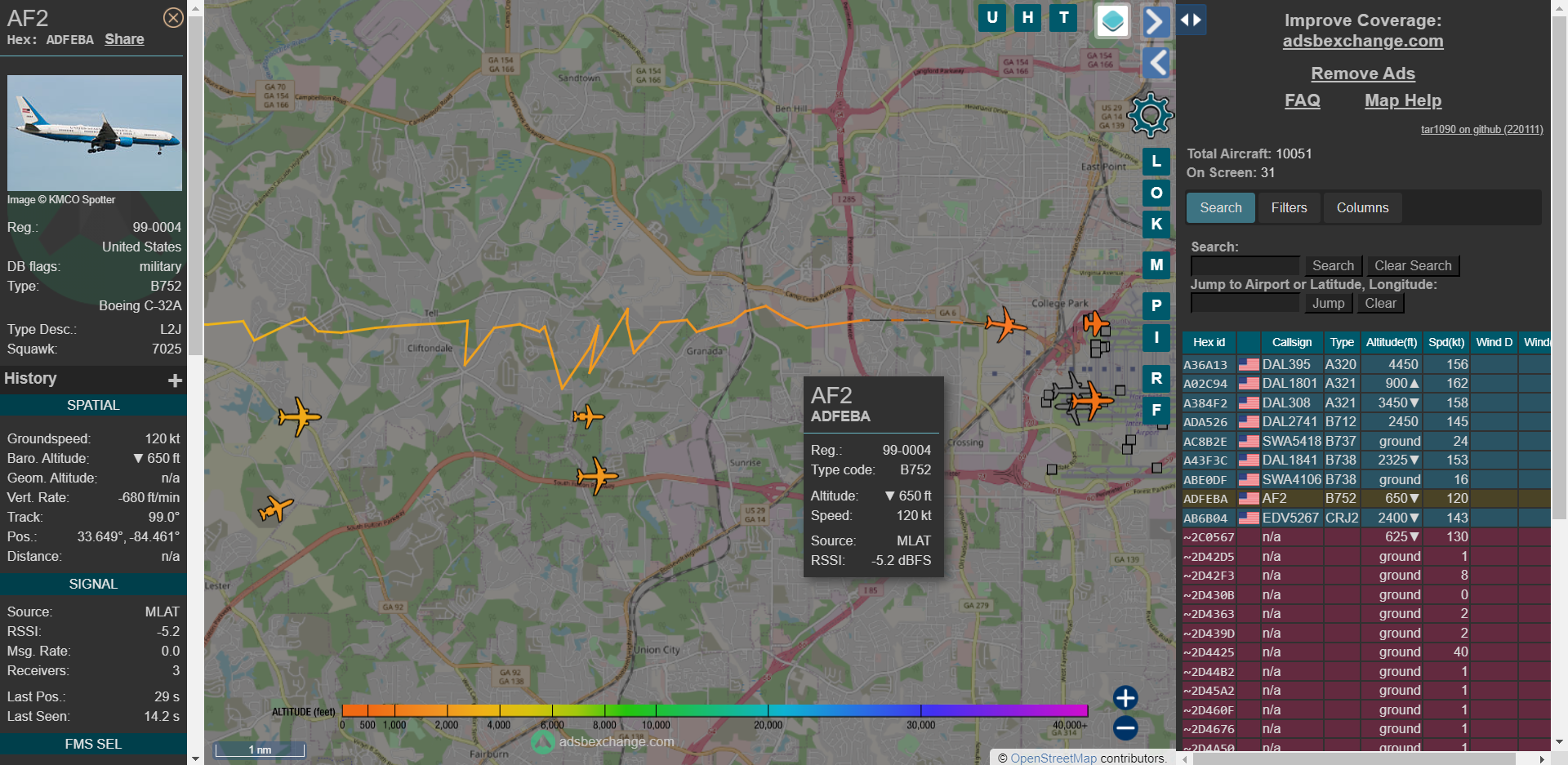Sort table by Hex id column
1568x765 pixels.
pyautogui.click(x=1209, y=342)
